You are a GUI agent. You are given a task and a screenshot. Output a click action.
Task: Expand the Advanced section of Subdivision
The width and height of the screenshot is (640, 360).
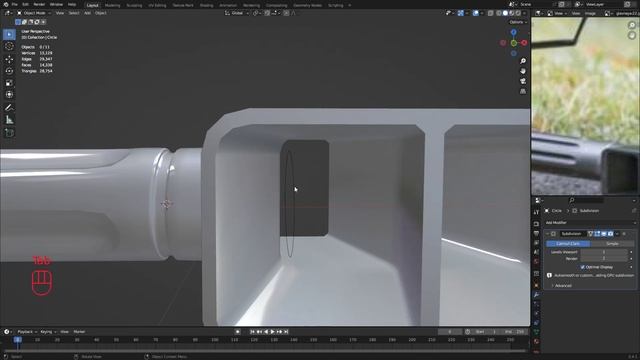point(563,286)
